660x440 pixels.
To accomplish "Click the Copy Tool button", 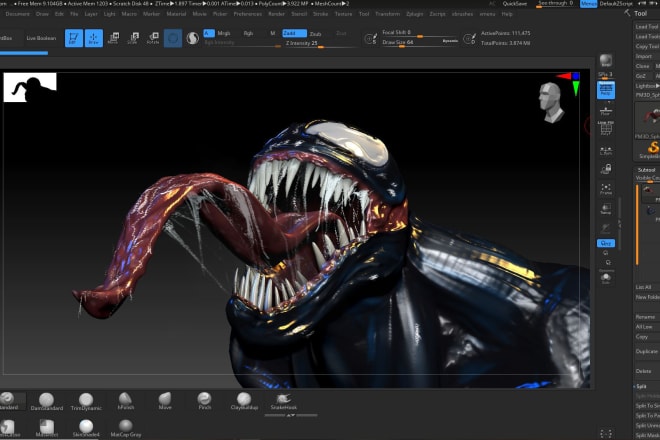I will coord(647,46).
